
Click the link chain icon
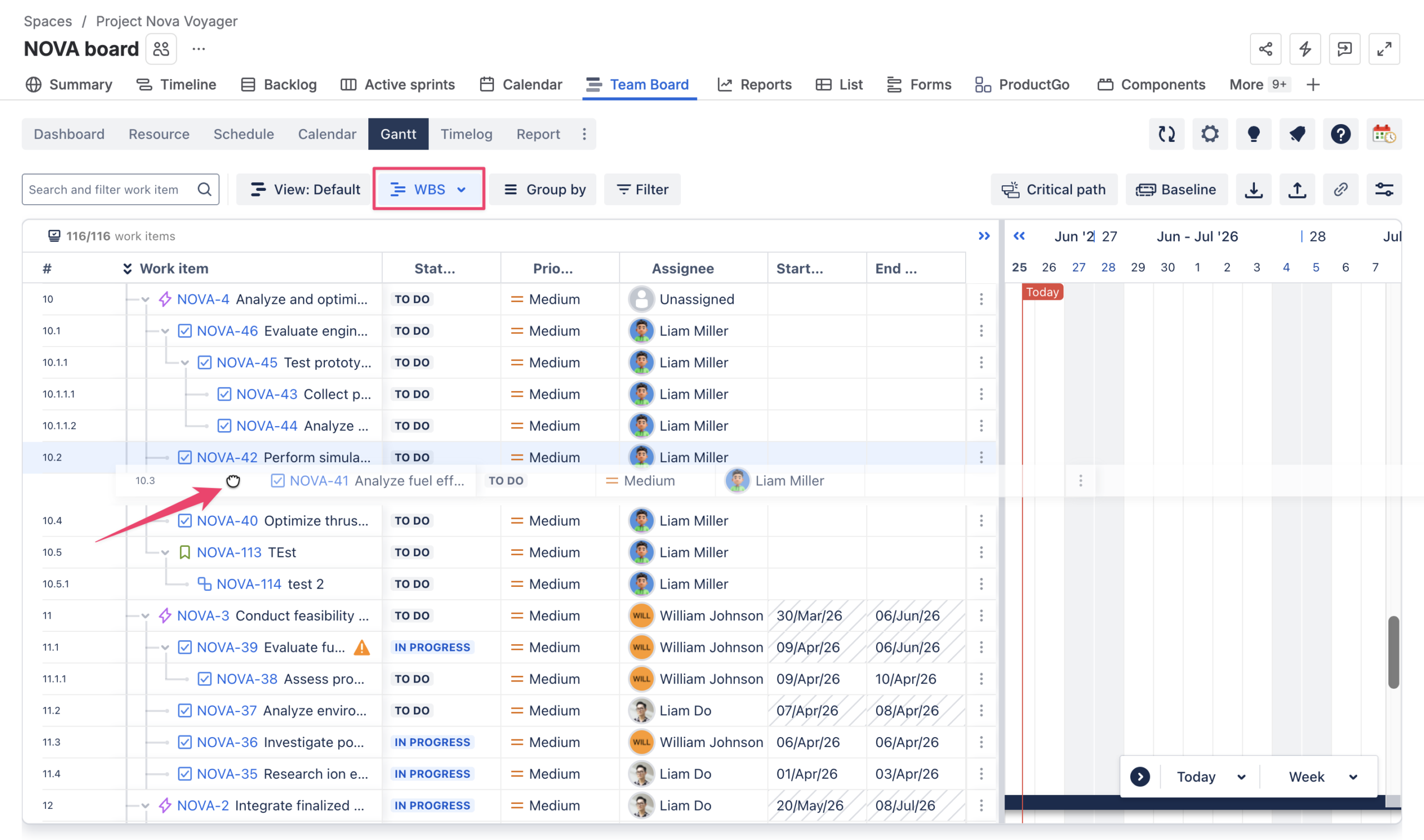pyautogui.click(x=1341, y=189)
